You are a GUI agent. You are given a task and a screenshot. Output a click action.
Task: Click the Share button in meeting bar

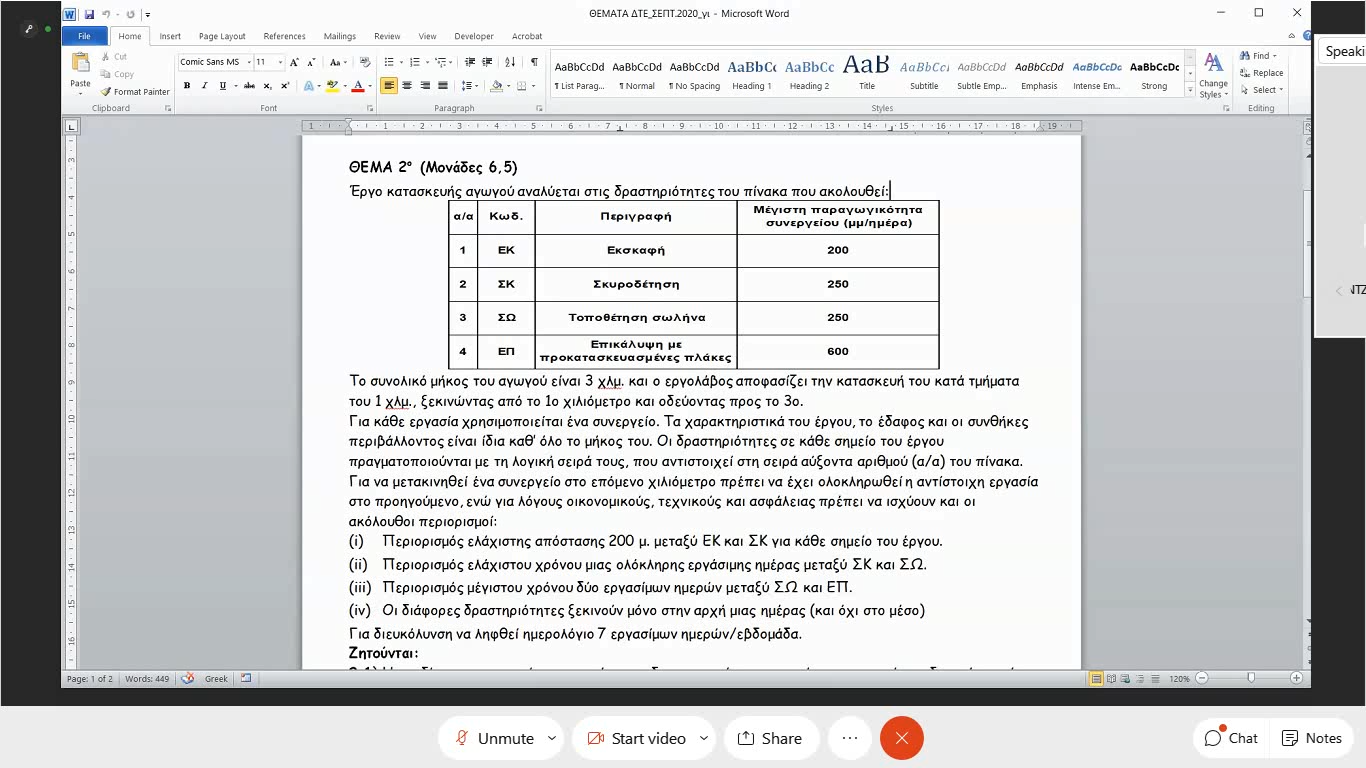(769, 738)
